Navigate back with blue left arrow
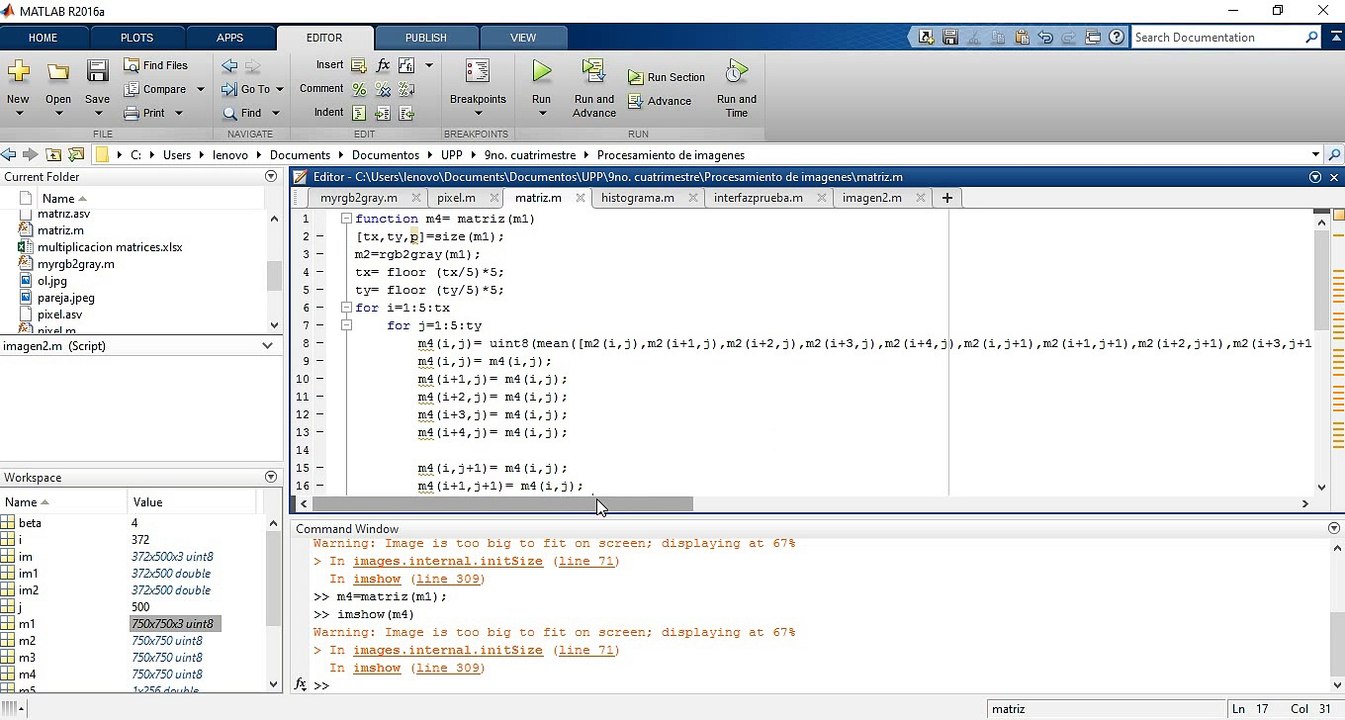 [230, 65]
